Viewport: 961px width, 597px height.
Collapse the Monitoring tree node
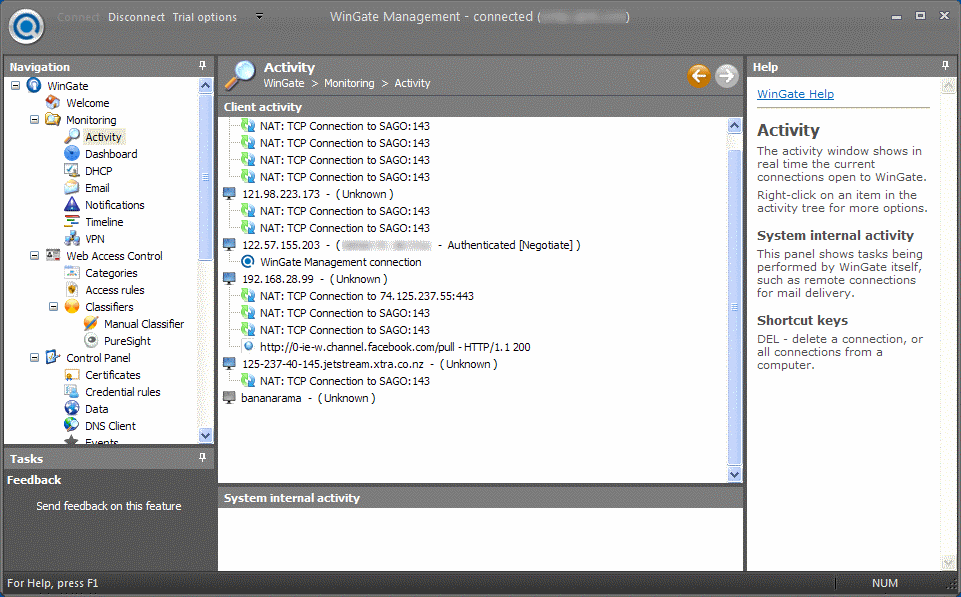pyautogui.click(x=34, y=120)
